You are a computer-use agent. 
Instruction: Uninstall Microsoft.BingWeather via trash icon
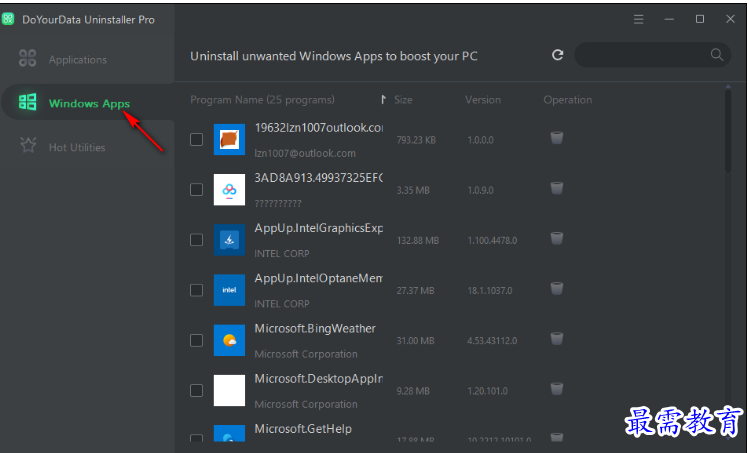(556, 339)
